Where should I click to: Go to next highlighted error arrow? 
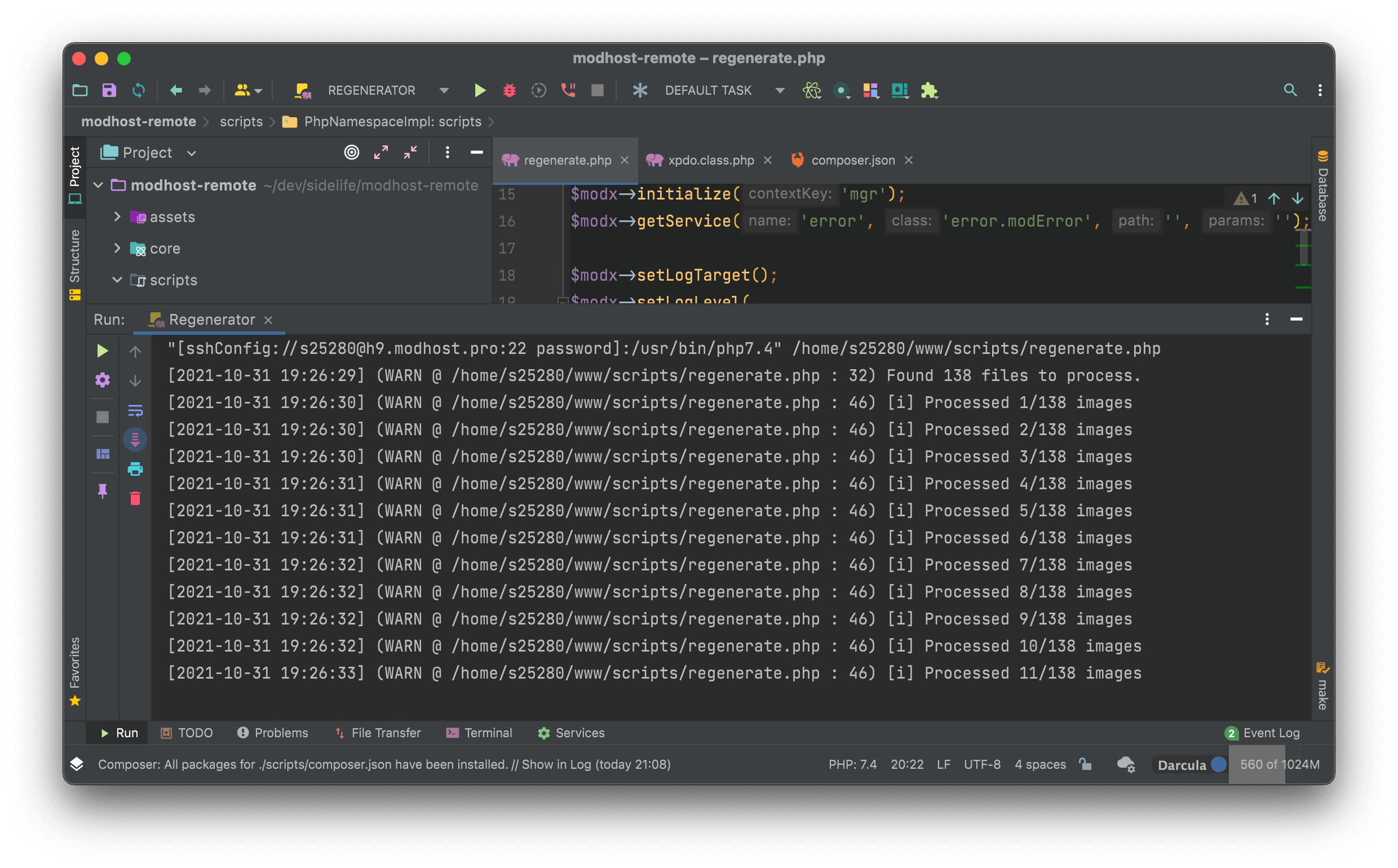pos(1298,198)
